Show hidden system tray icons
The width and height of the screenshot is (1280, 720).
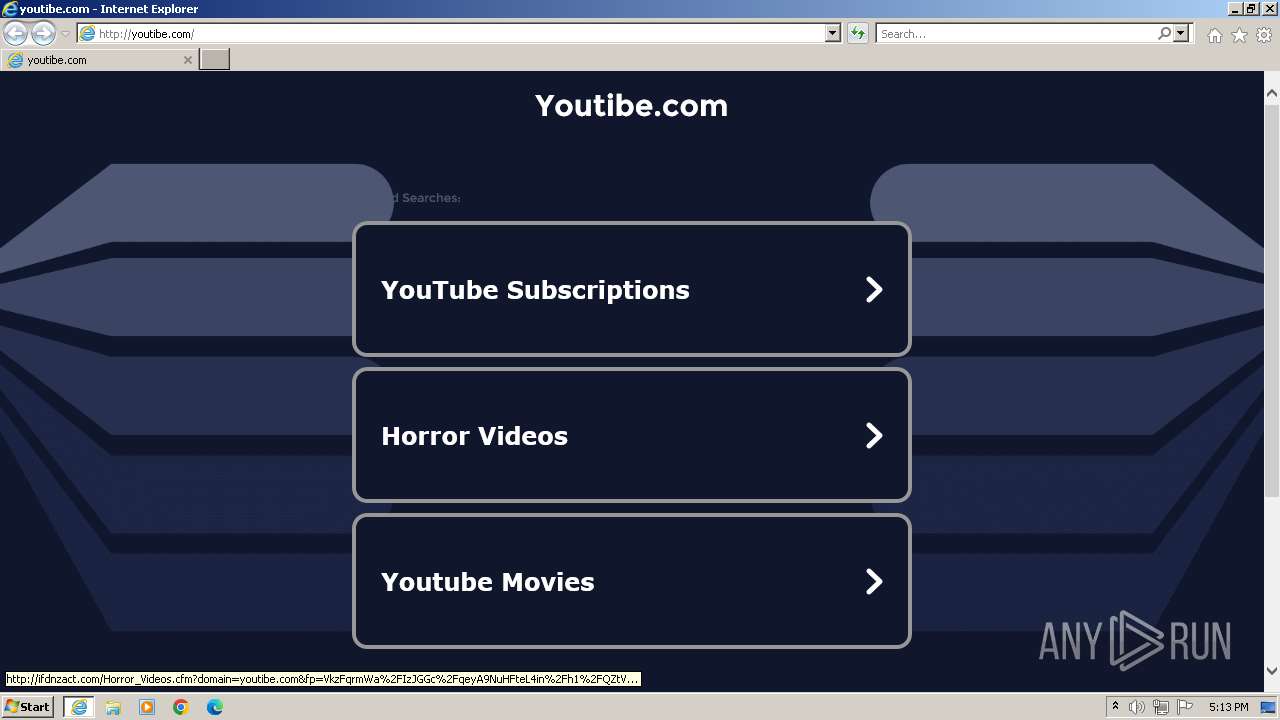tap(1115, 707)
